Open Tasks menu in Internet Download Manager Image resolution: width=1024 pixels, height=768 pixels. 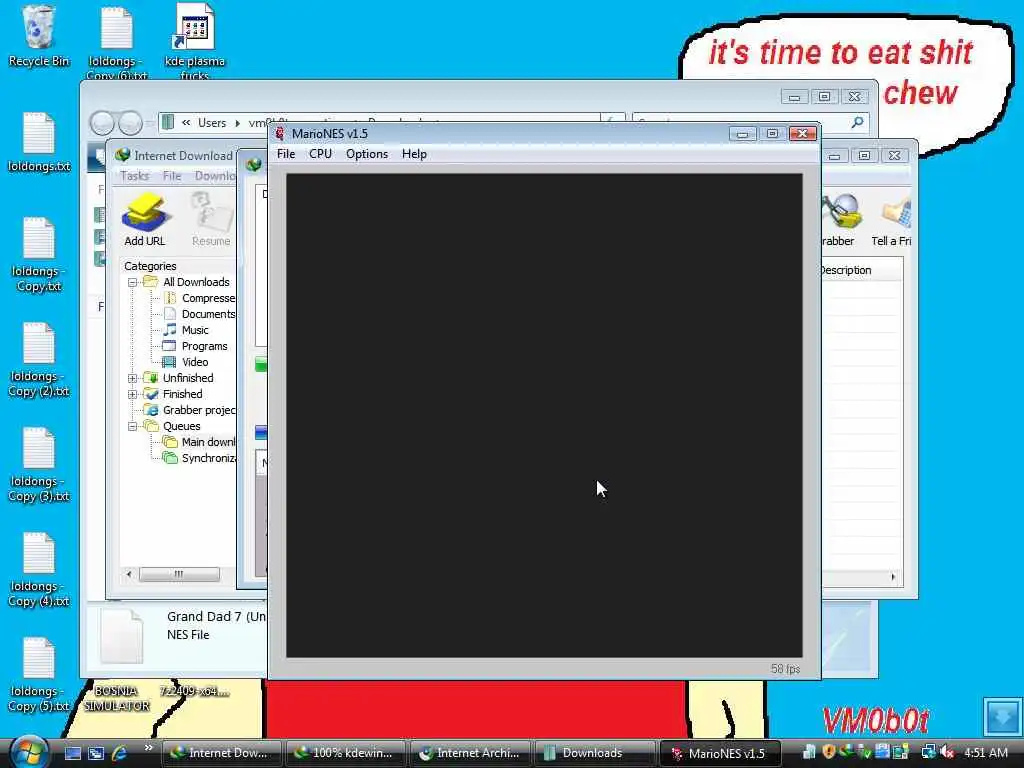pos(135,176)
